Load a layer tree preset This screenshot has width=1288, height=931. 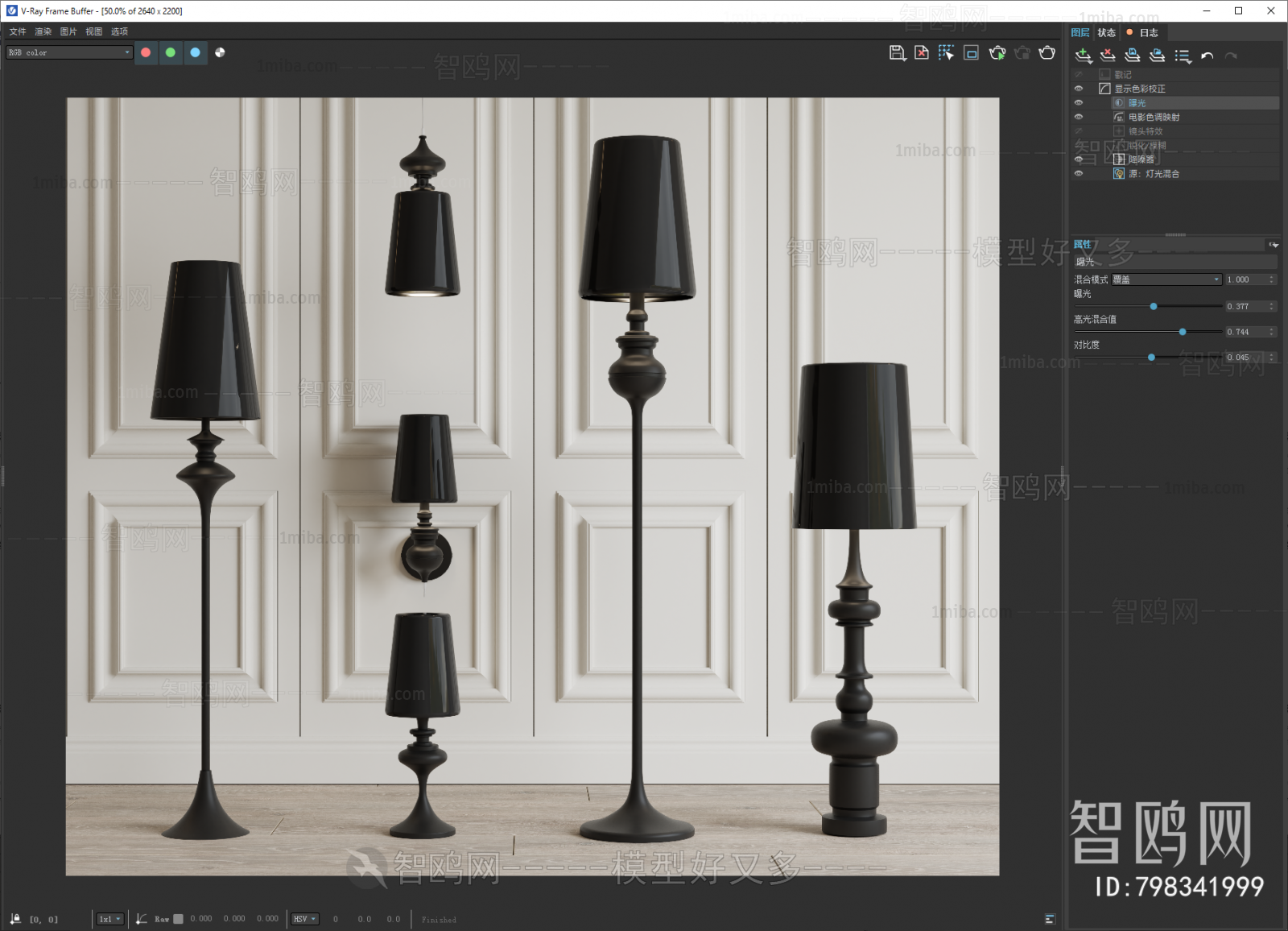coord(1158,56)
